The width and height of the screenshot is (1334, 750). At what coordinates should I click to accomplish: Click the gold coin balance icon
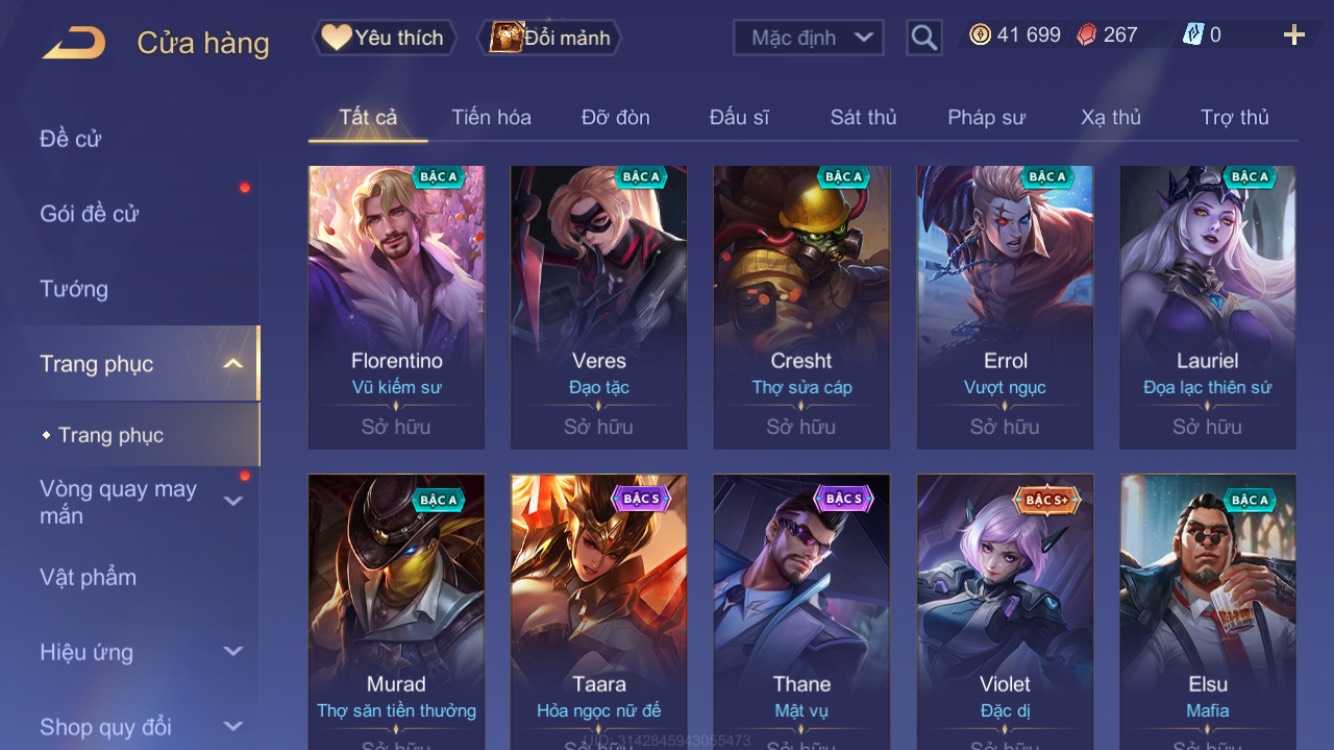pyautogui.click(x=980, y=35)
